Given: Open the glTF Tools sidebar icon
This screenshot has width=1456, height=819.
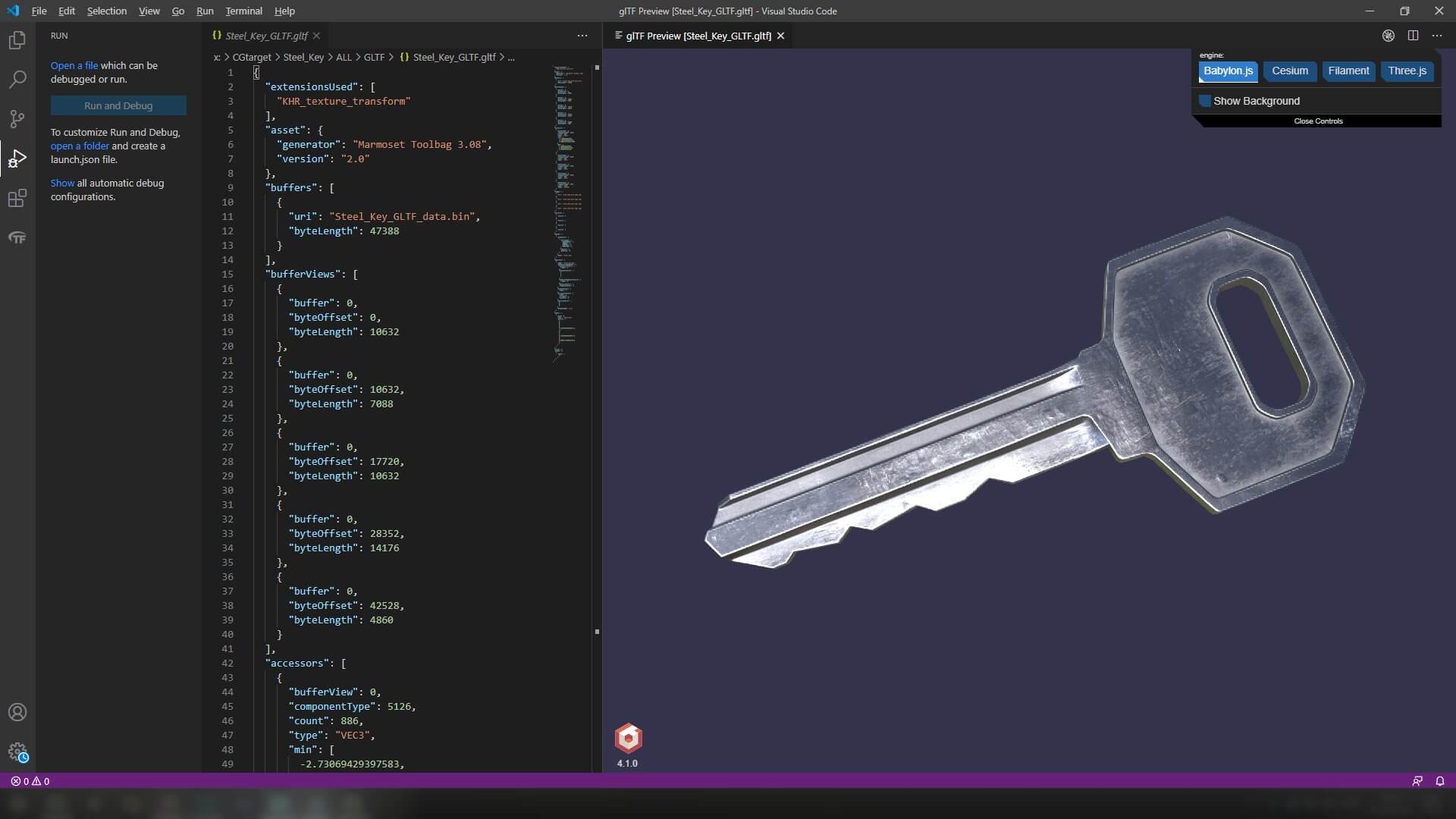Looking at the screenshot, I should pyautogui.click(x=17, y=238).
